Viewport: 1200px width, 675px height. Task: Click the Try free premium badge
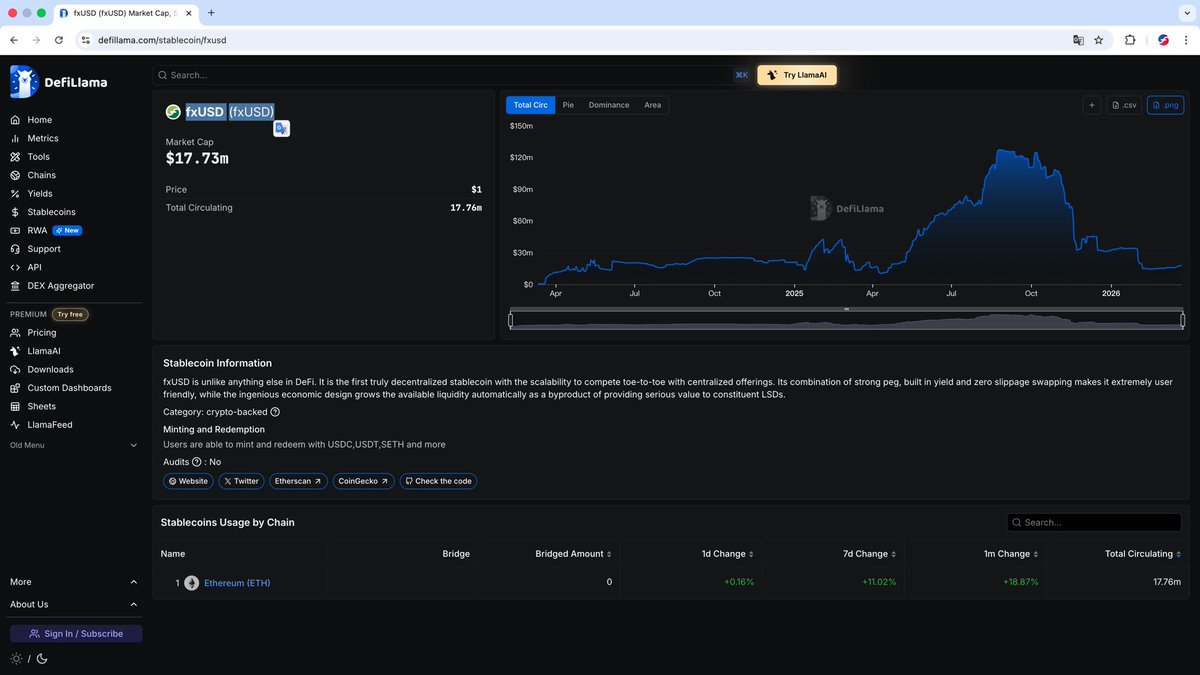coord(70,314)
